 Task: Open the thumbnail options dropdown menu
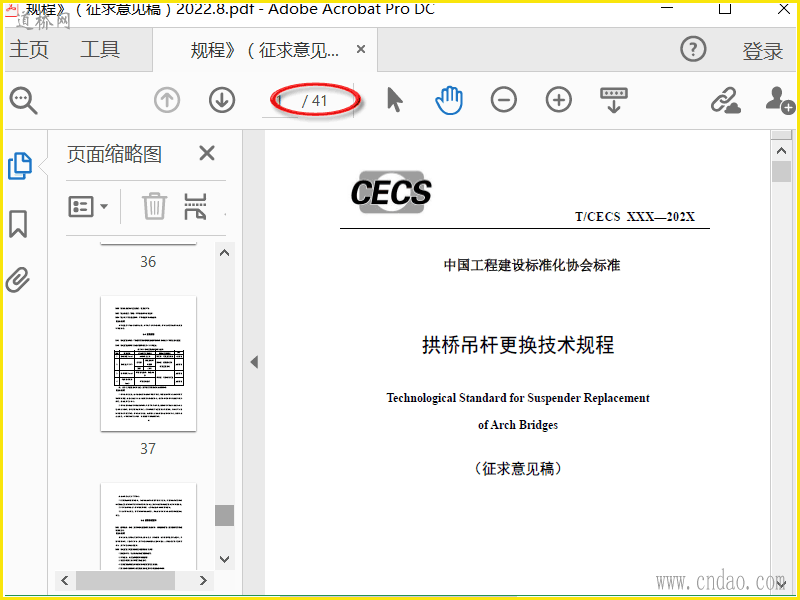tap(88, 206)
